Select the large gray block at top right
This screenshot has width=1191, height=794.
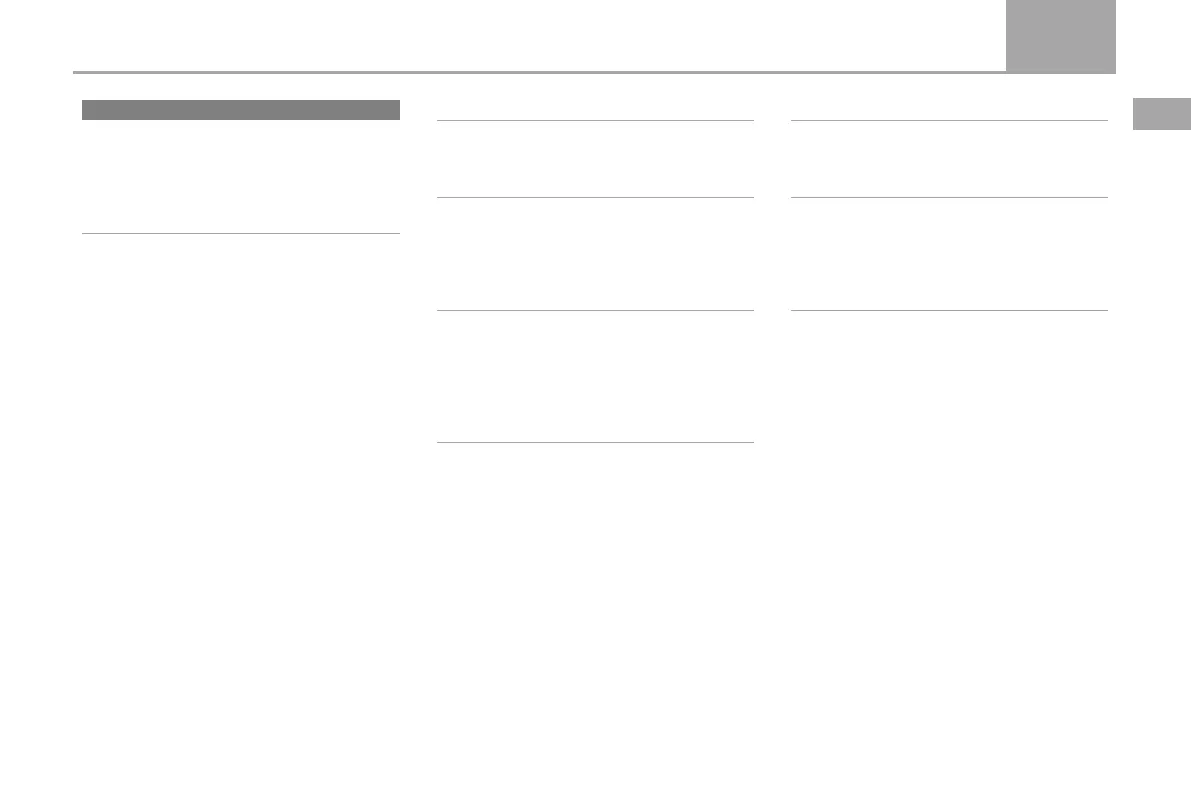pyautogui.click(x=1060, y=36)
